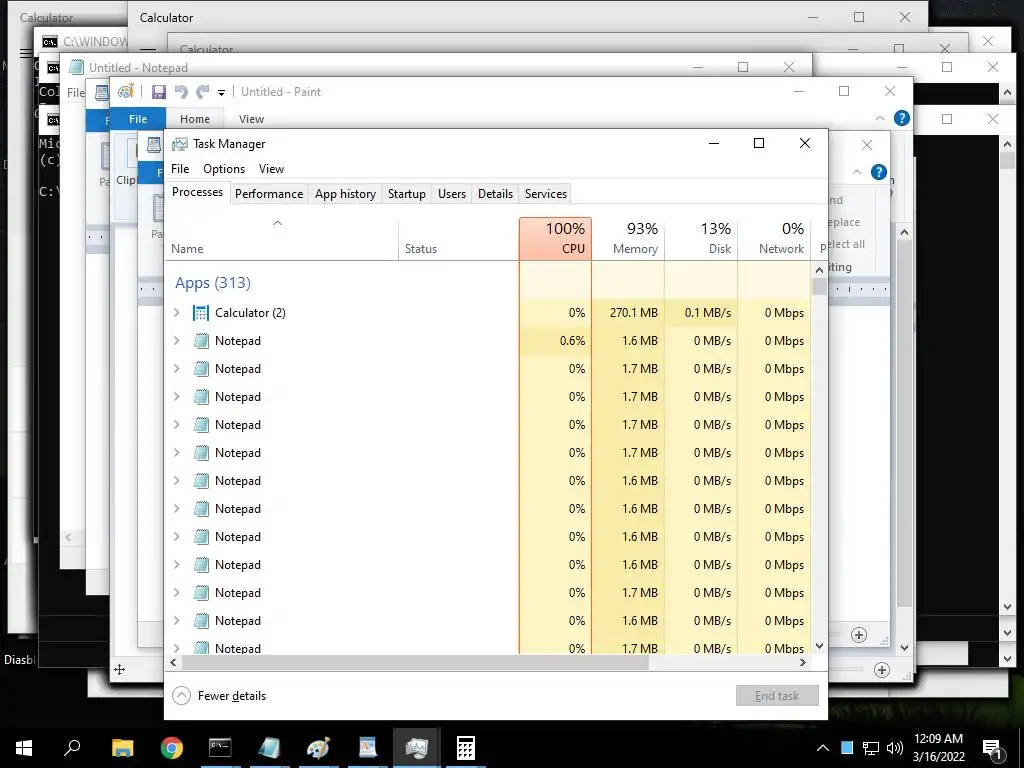Click the left arrow of Task Manager's horizontal scrollbar
Viewport: 1024px width, 768px height.
coord(173,662)
